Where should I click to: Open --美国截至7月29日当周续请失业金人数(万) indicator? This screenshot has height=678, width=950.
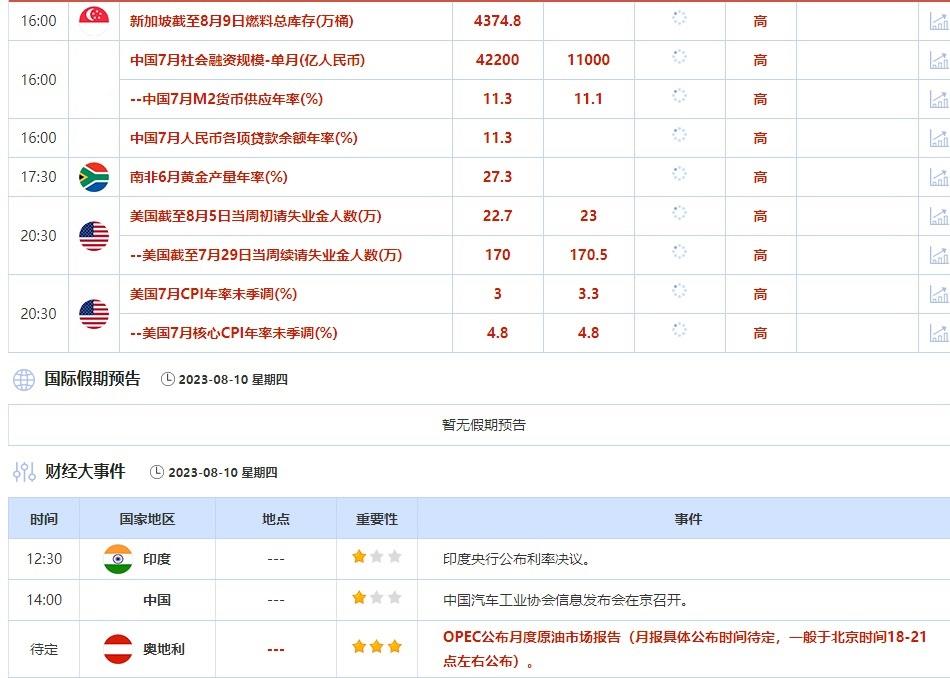266,255
